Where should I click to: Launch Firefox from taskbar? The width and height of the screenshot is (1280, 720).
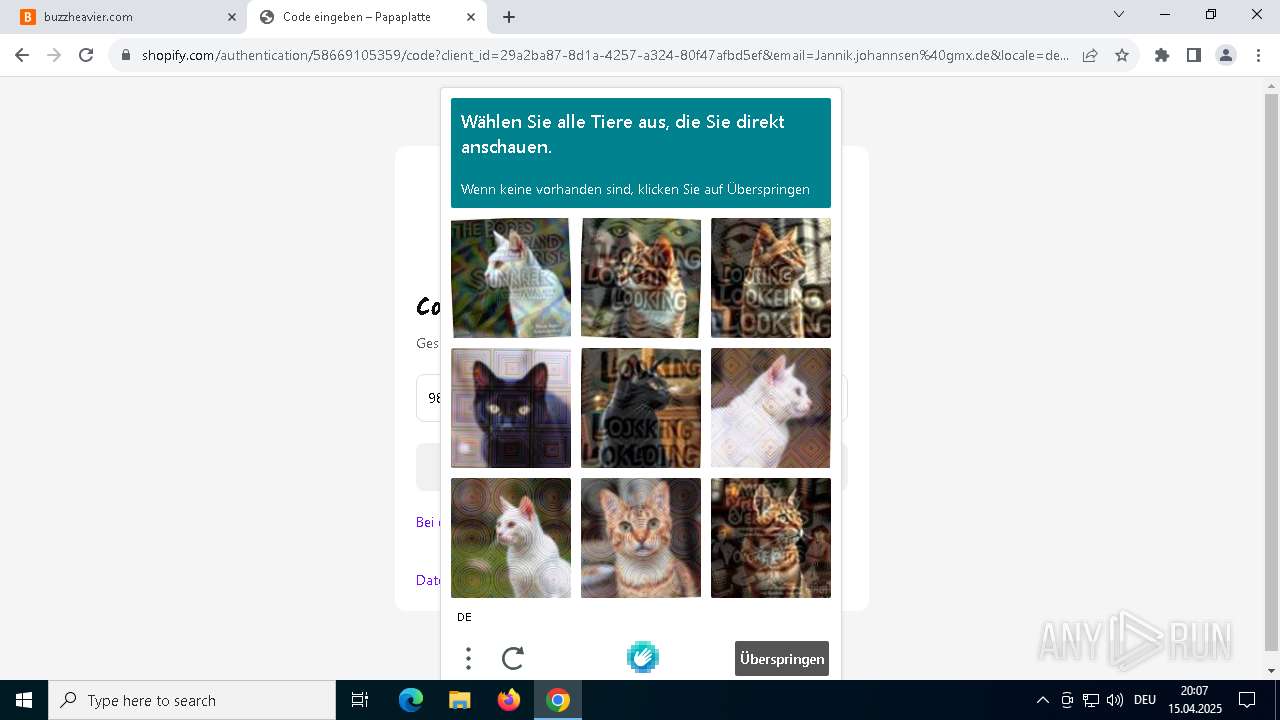point(509,700)
